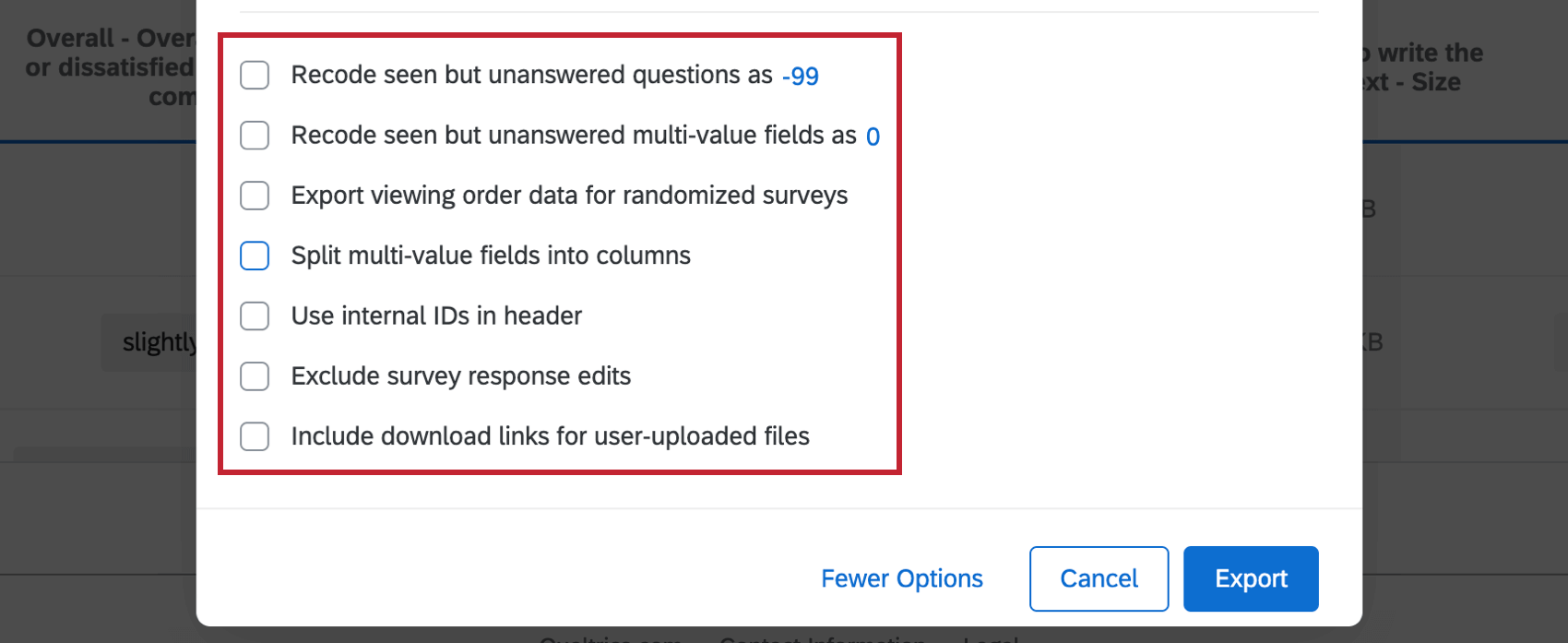Toggle split multi-value fields into columns checkbox

point(255,256)
